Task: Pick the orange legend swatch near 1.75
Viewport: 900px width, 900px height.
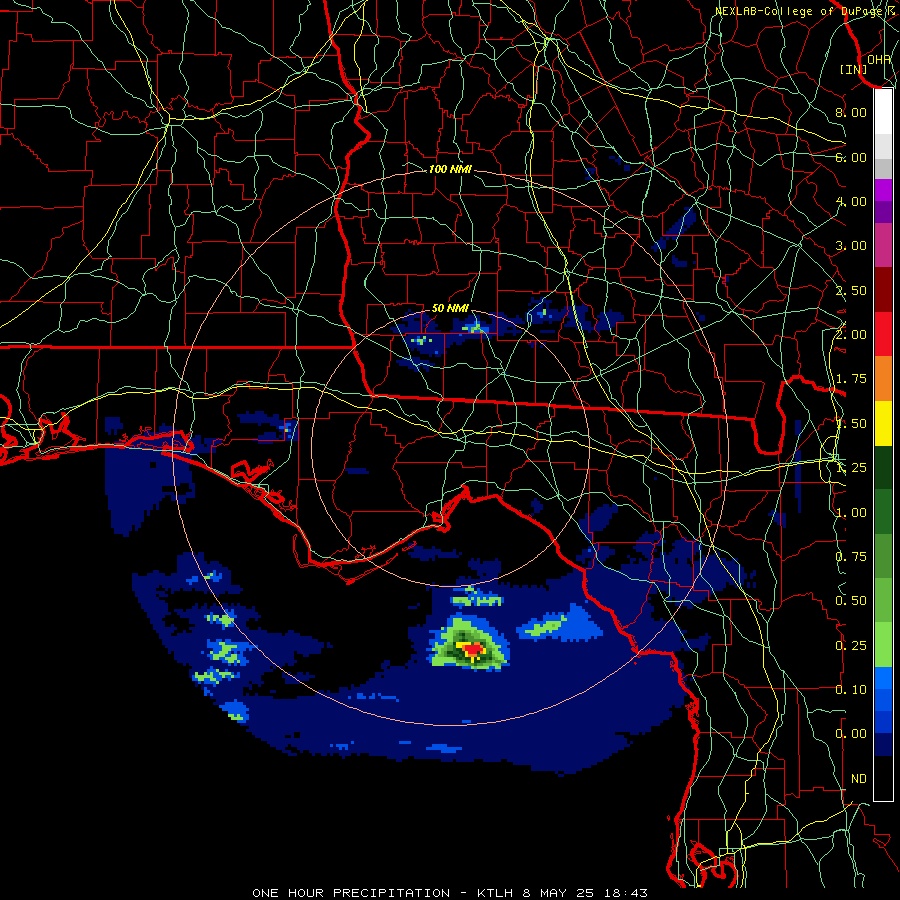Action: click(x=883, y=379)
